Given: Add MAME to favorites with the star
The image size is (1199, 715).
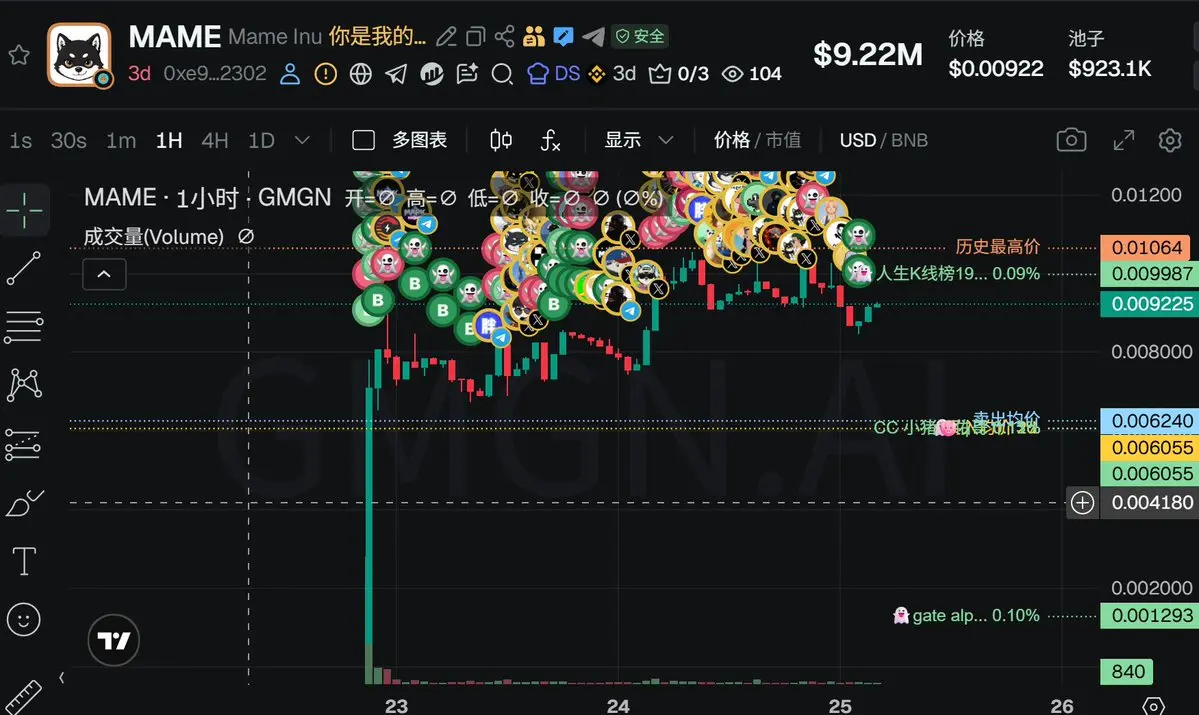Looking at the screenshot, I should point(19,54).
